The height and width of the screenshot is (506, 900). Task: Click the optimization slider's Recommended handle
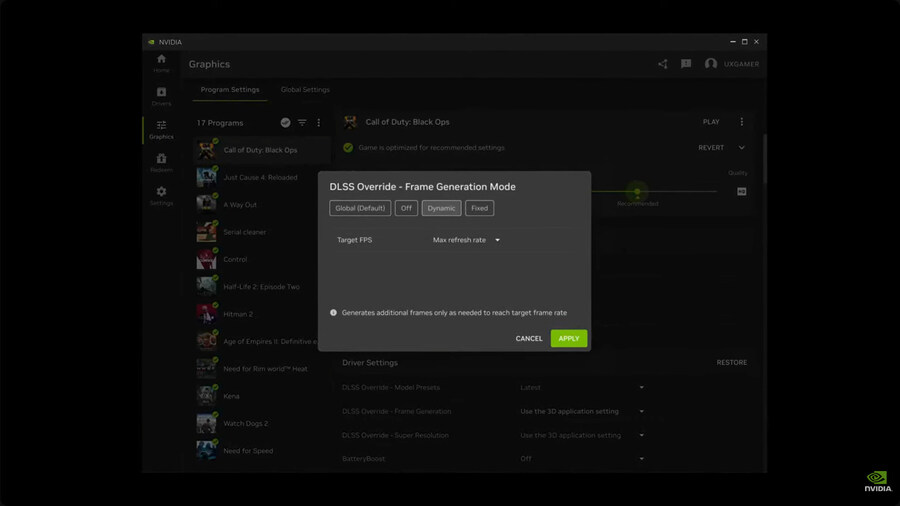[637, 191]
